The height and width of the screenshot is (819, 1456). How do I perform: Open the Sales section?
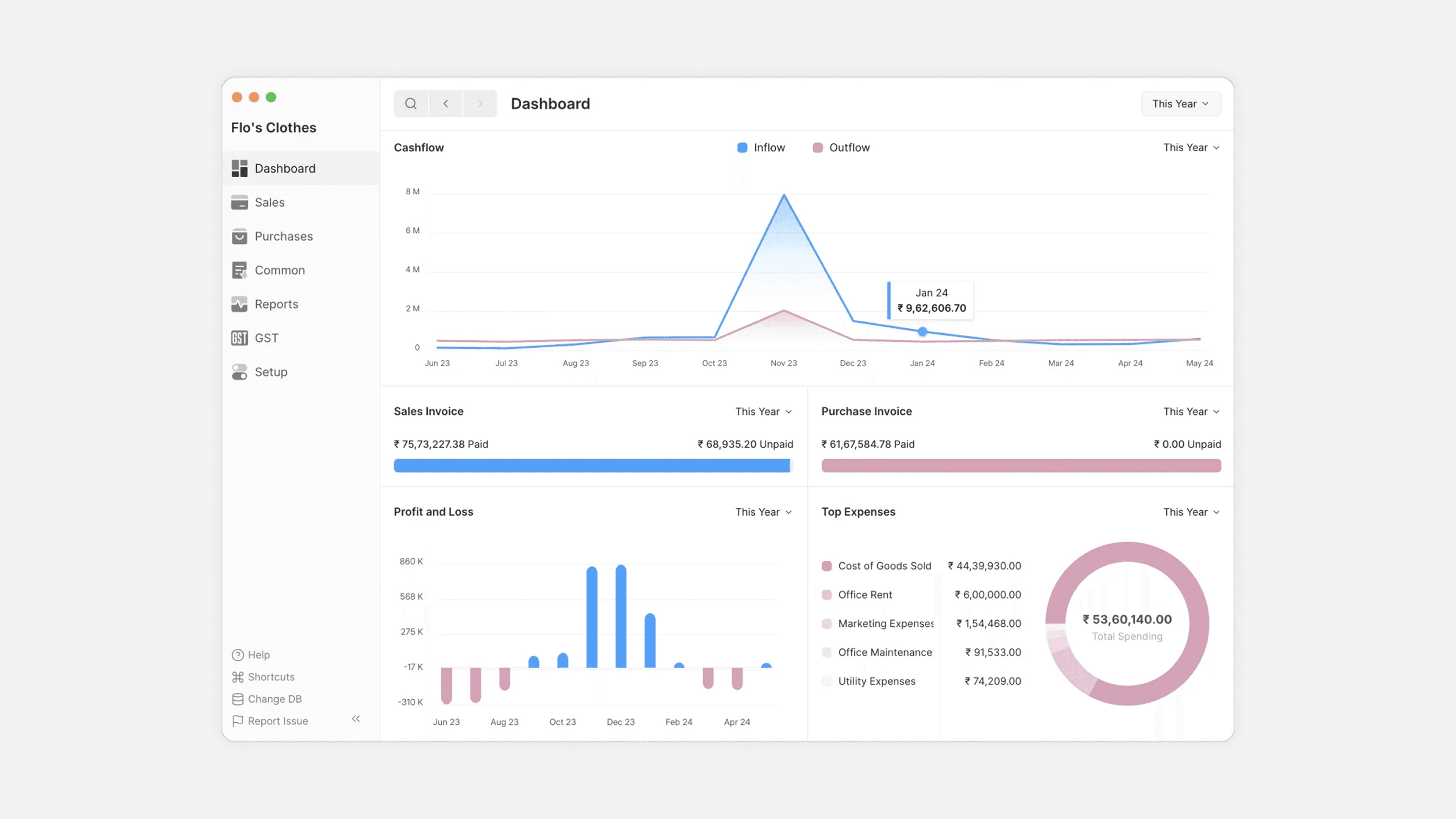click(x=301, y=202)
